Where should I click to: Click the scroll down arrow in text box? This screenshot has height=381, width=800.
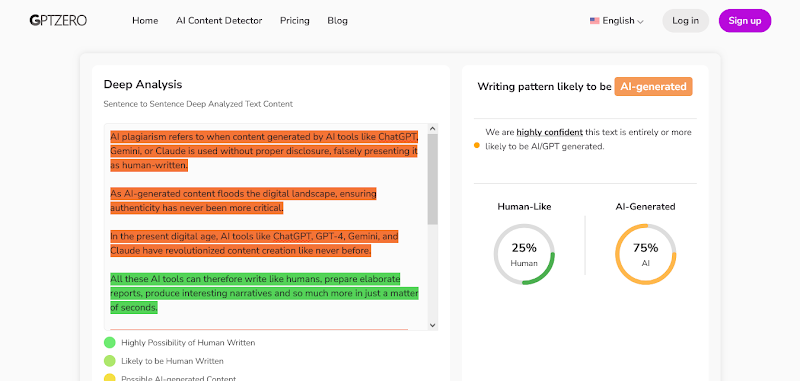433,325
